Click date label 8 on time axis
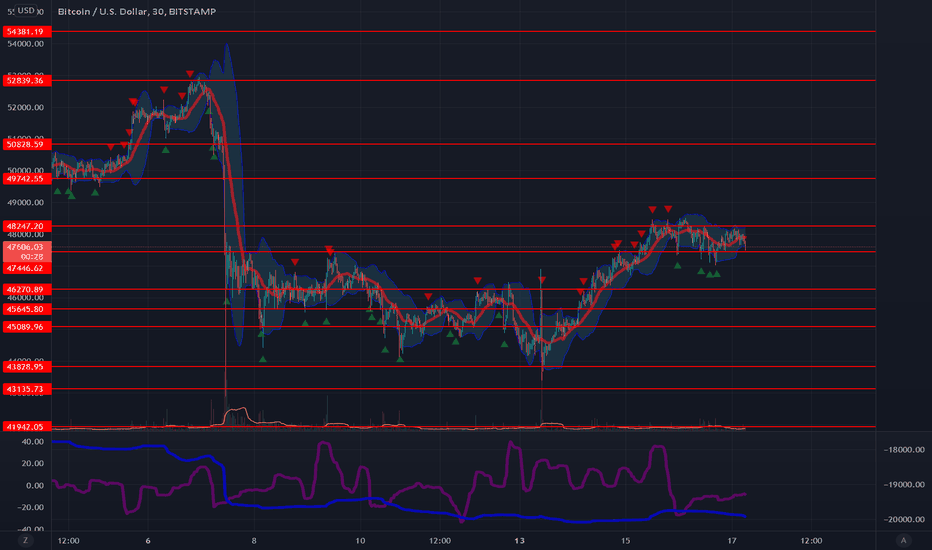932x550 pixels. tap(254, 540)
